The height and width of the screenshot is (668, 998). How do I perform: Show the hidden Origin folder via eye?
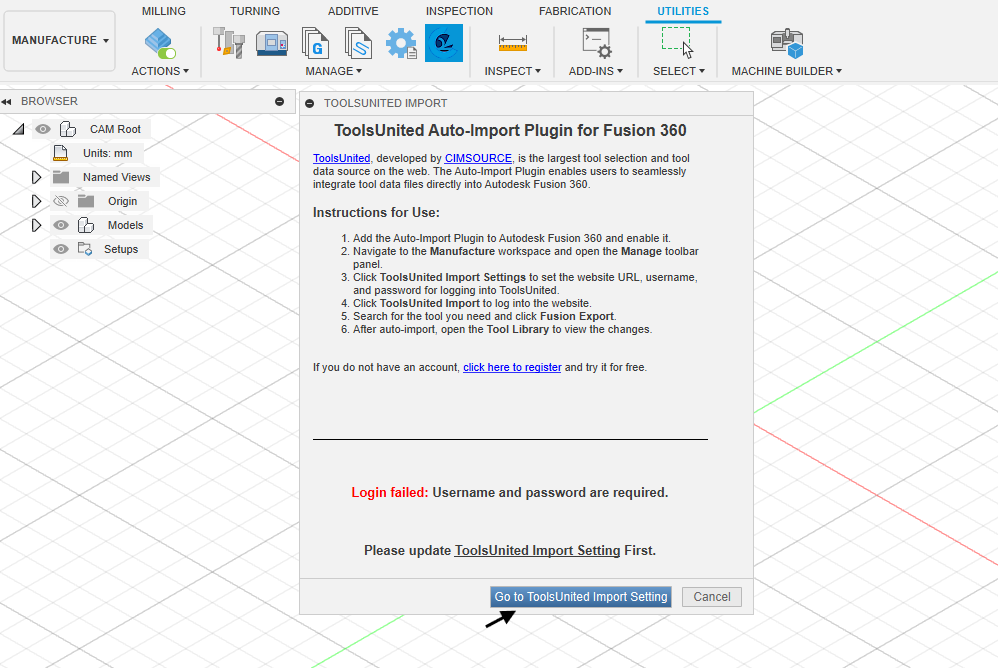(61, 201)
